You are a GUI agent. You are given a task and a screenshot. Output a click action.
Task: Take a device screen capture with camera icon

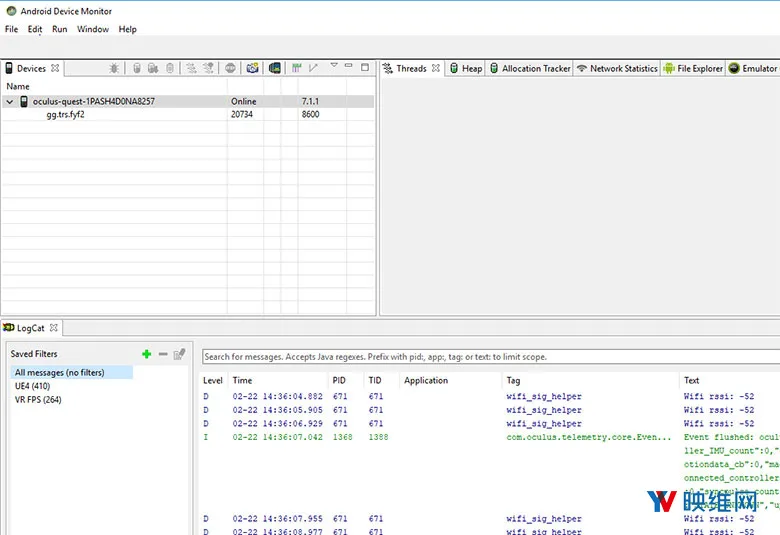253,68
